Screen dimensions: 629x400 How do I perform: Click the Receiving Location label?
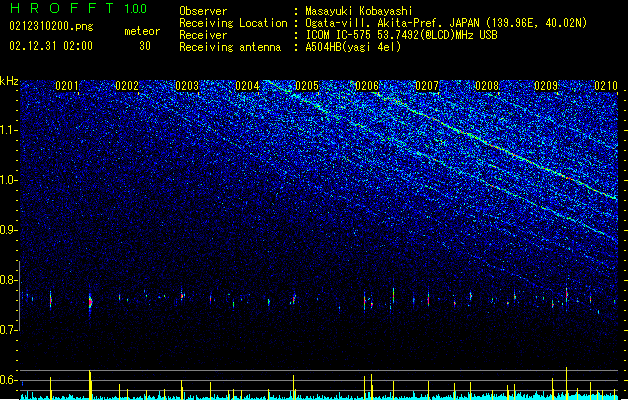[233, 23]
